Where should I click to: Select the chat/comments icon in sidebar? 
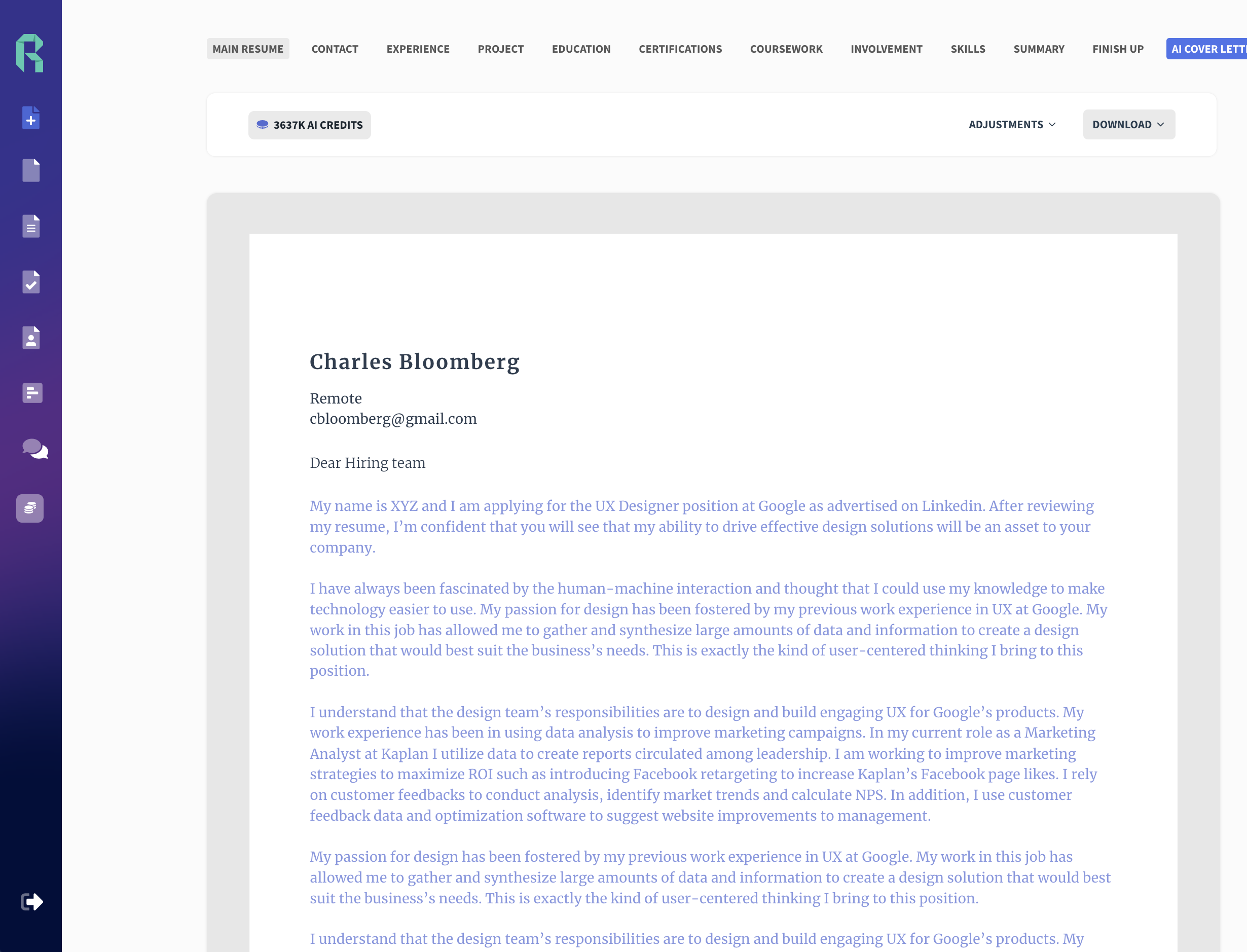(x=31, y=449)
